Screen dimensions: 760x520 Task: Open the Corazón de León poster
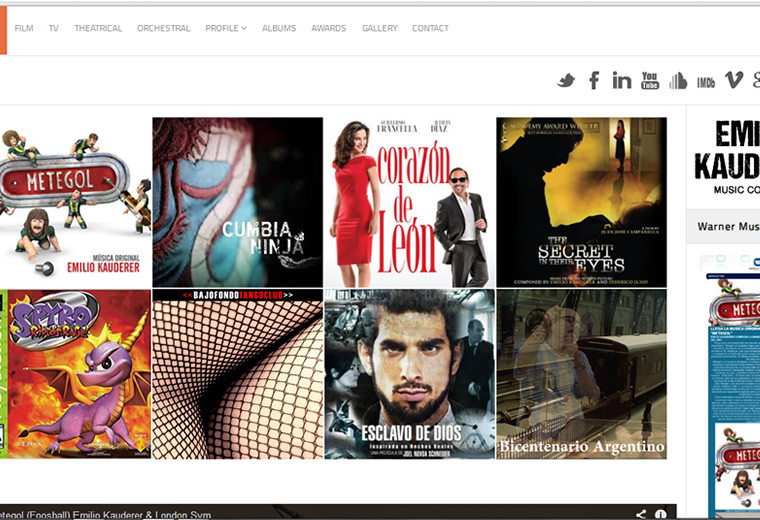click(410, 202)
